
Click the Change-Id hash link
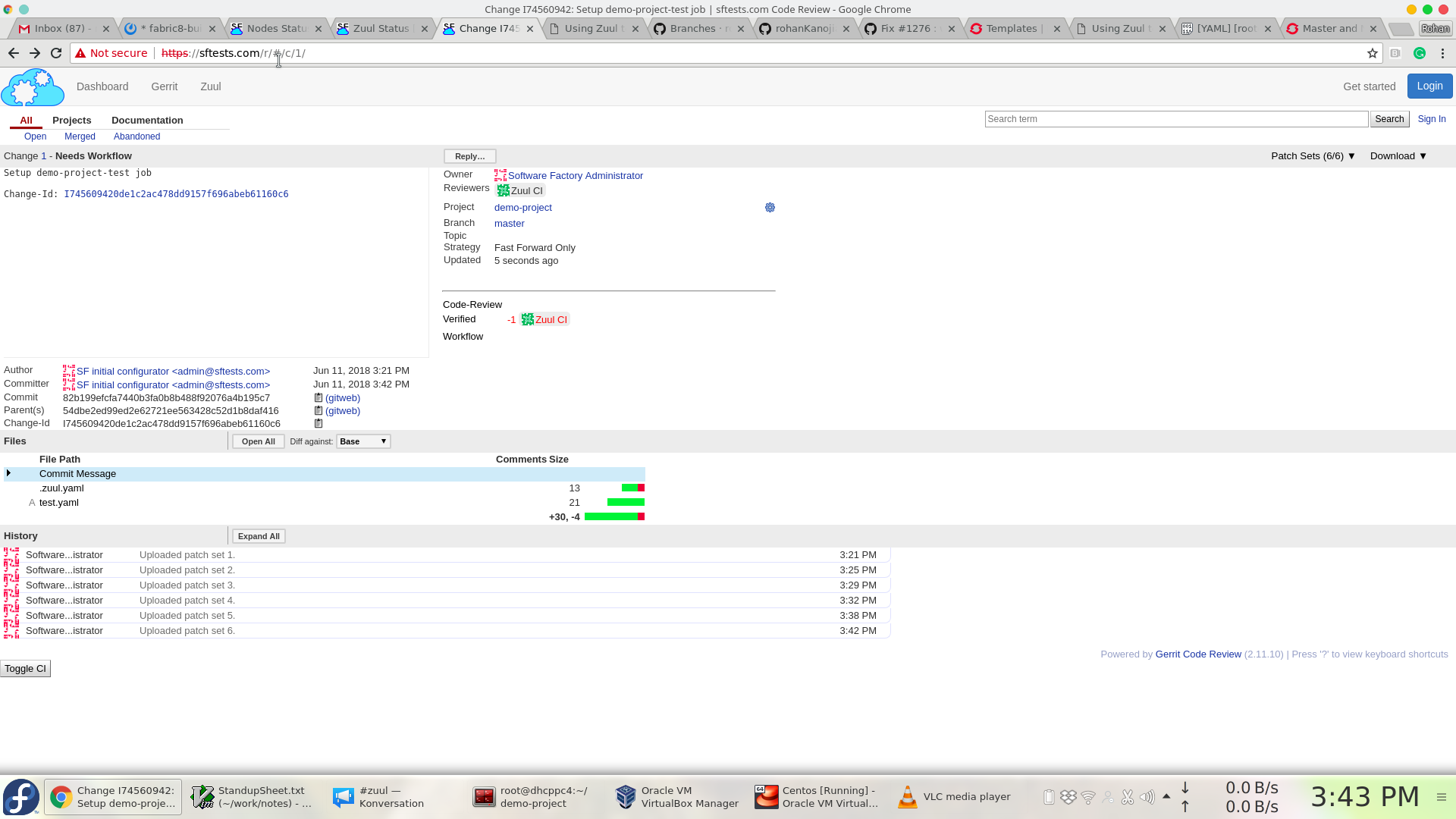176,194
